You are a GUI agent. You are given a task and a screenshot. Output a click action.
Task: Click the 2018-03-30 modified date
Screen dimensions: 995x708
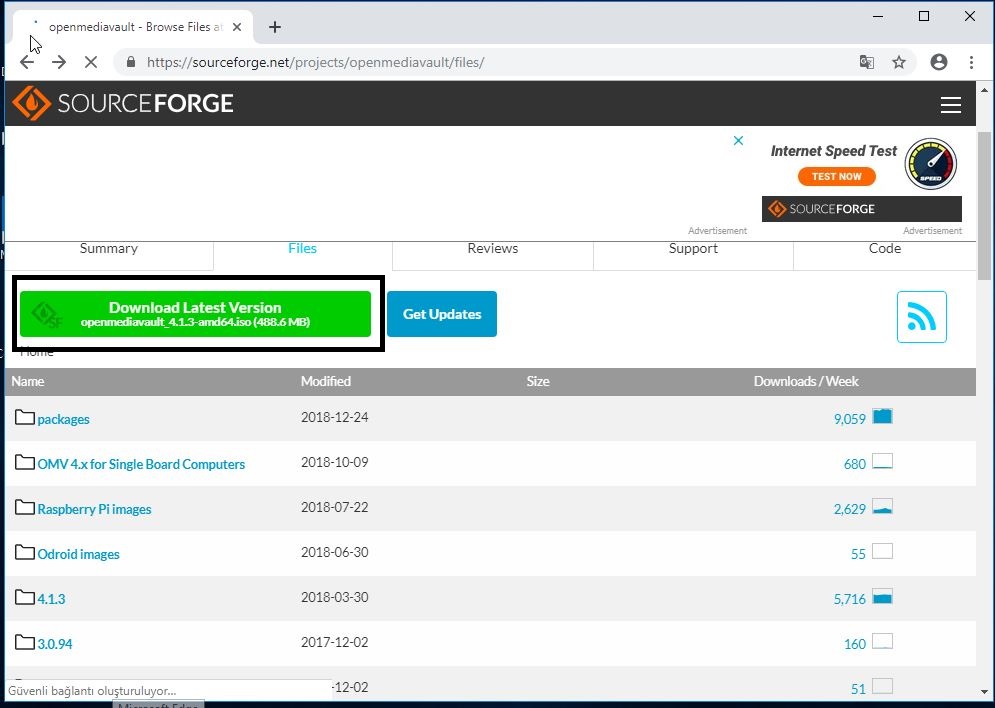[334, 598]
